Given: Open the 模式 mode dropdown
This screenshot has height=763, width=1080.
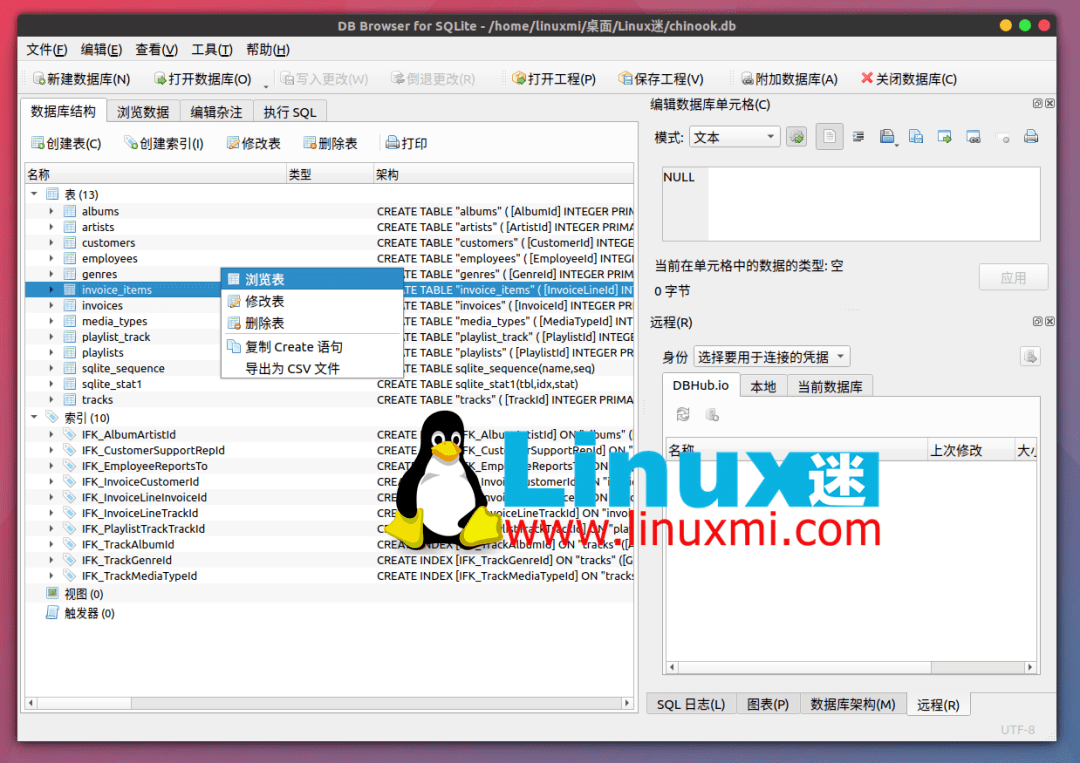Looking at the screenshot, I should click(735, 137).
